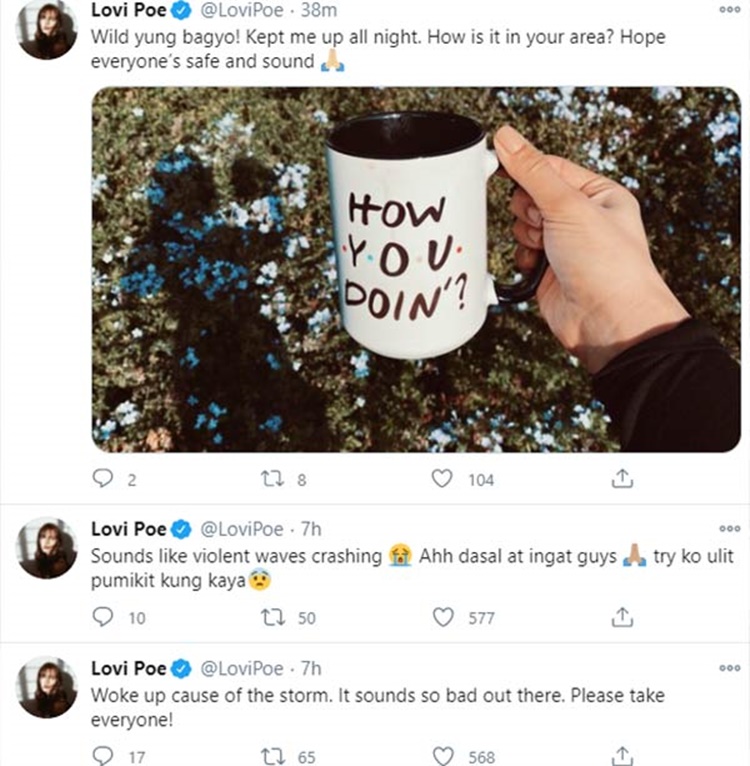Retweet the 'violent waves crashing' tweet
This screenshot has height=766, width=750.
click(270, 617)
